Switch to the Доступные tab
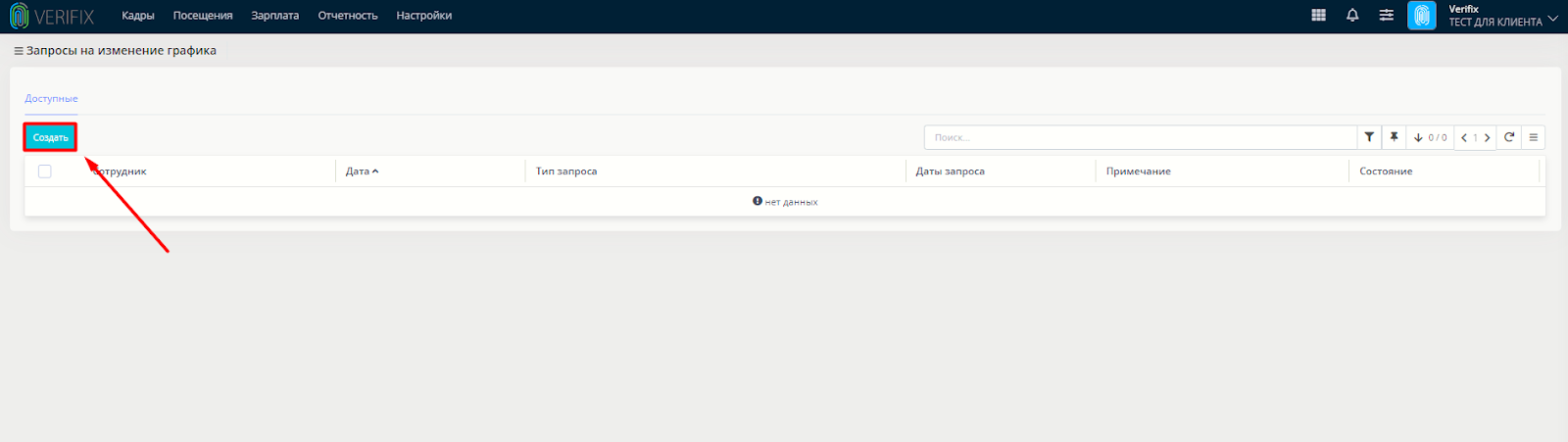Image resolution: width=1568 pixels, height=442 pixels. (51, 99)
